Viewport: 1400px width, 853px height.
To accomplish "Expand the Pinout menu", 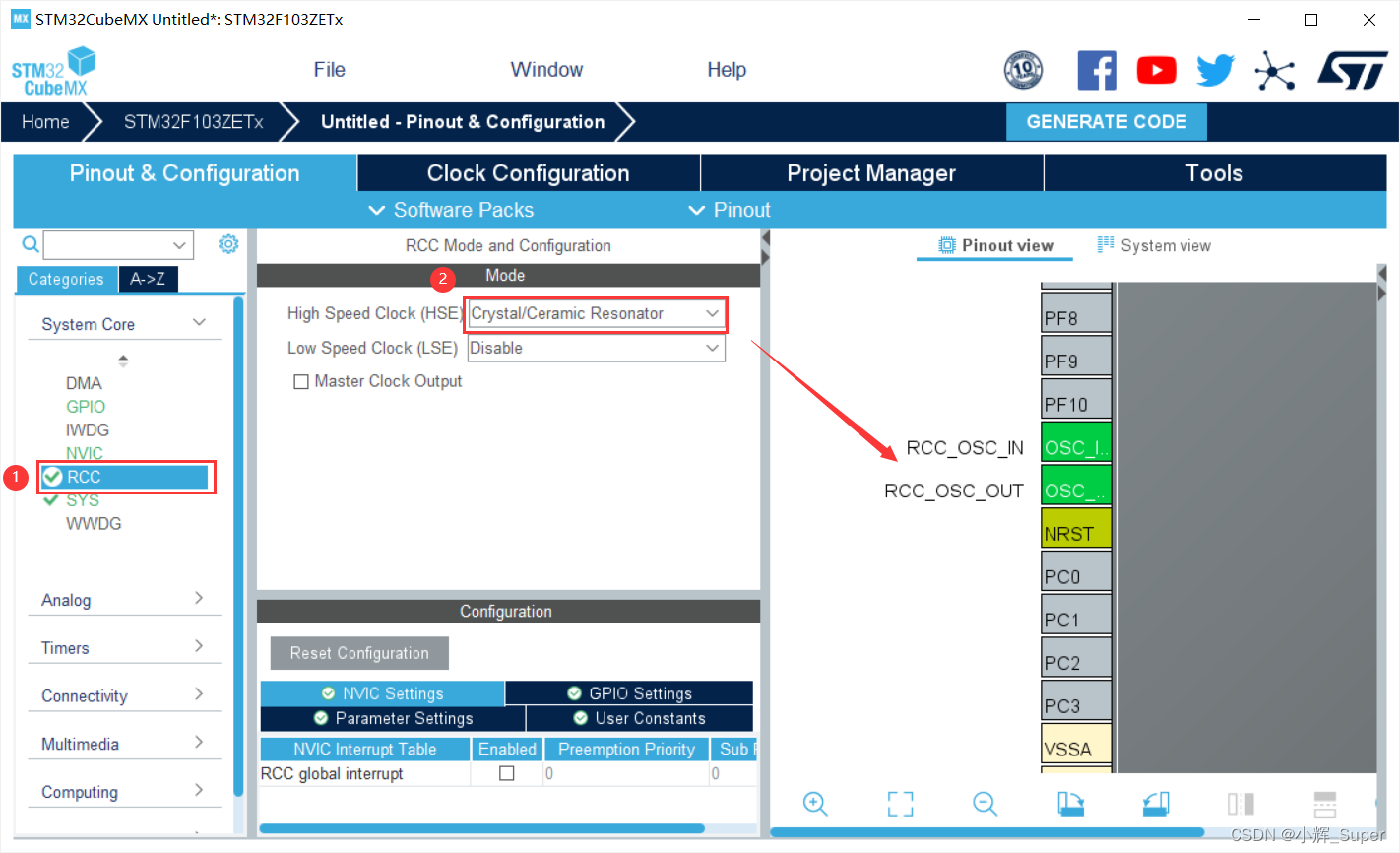I will 730,210.
